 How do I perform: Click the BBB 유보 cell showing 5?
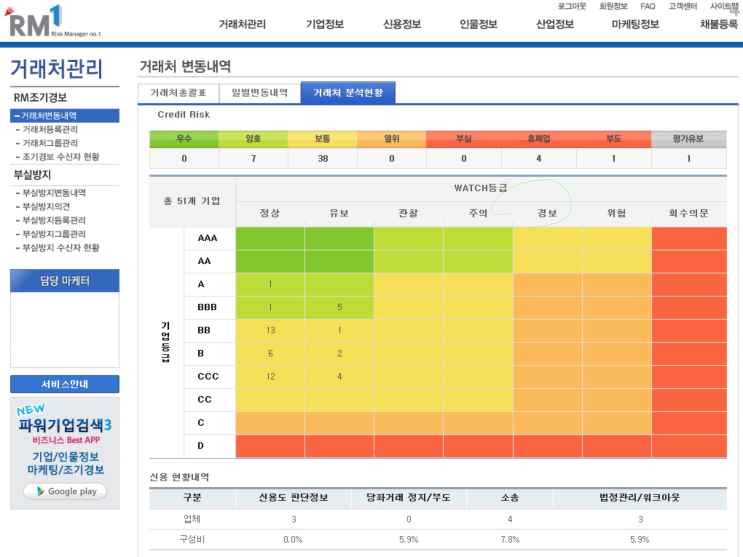coord(339,307)
